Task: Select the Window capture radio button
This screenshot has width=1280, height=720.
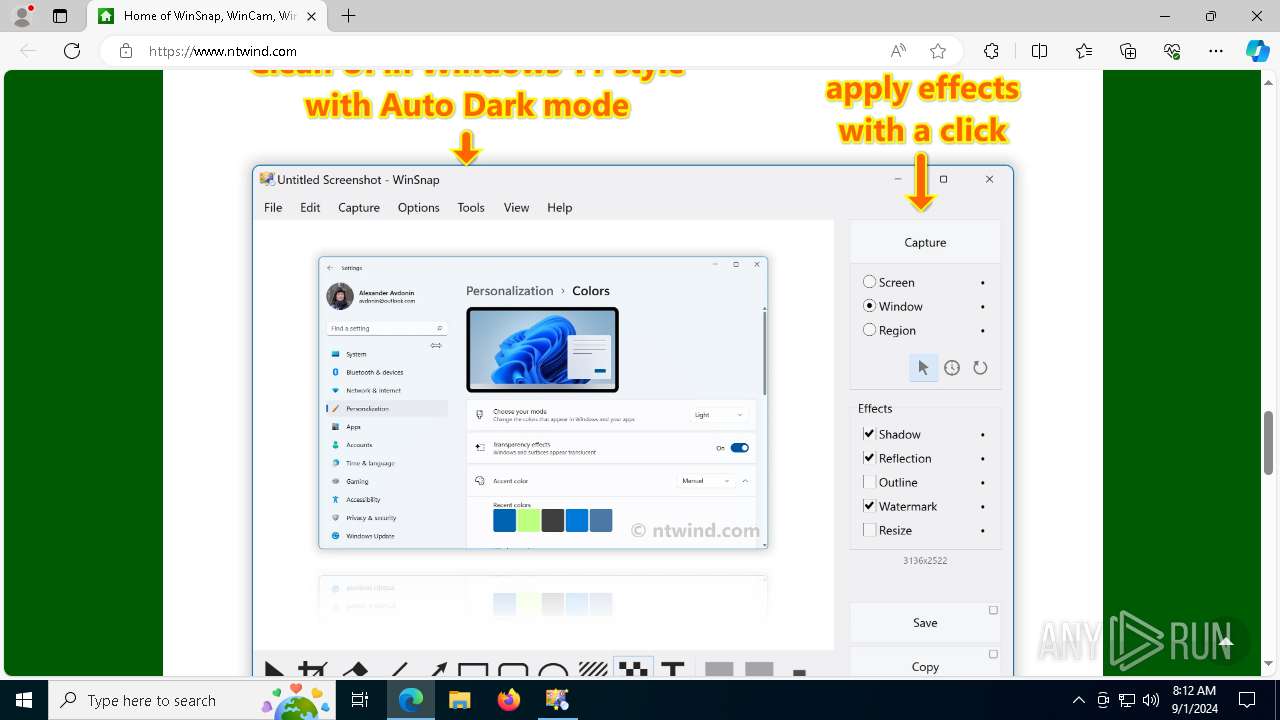Action: (869, 306)
